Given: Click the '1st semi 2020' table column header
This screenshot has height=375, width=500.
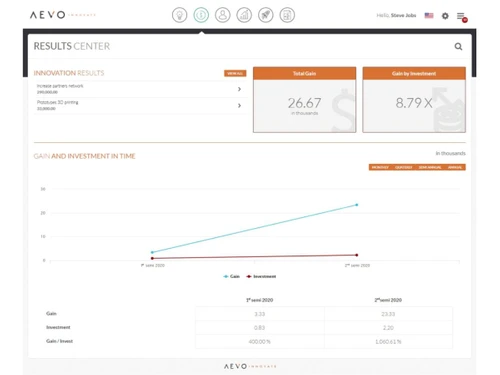Looking at the screenshot, I should tap(260, 300).
